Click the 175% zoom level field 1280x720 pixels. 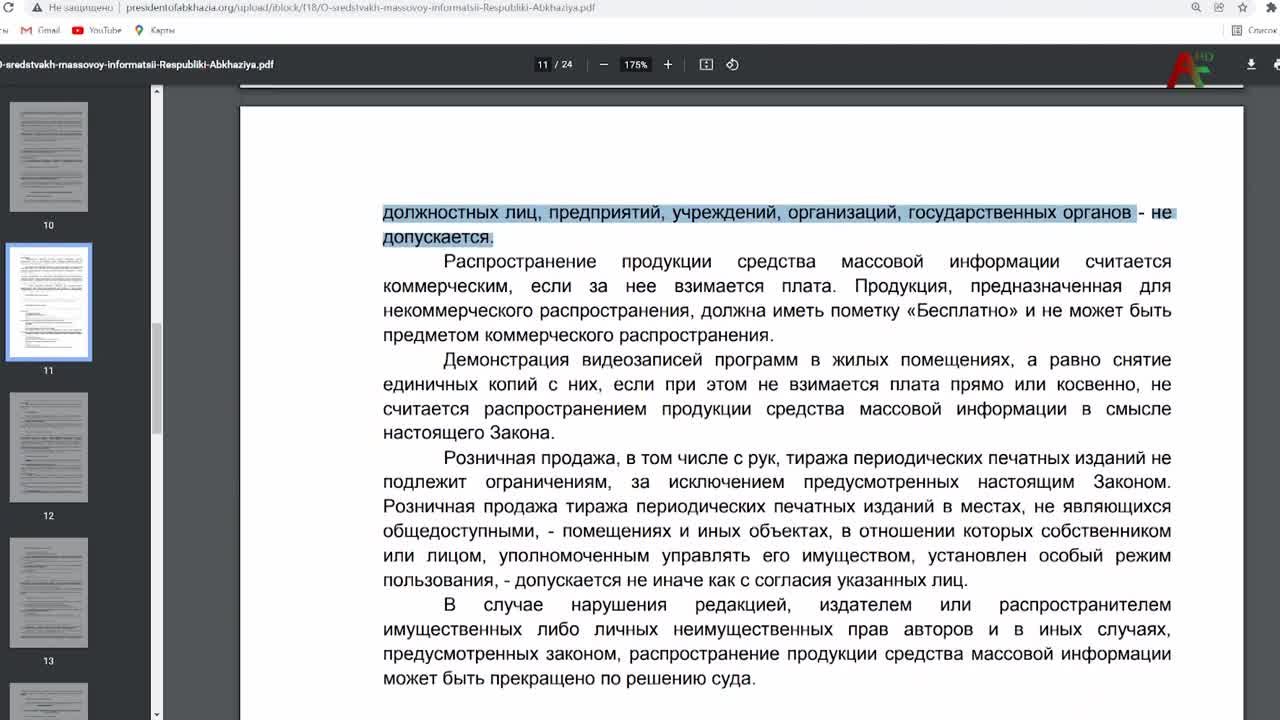pos(635,64)
